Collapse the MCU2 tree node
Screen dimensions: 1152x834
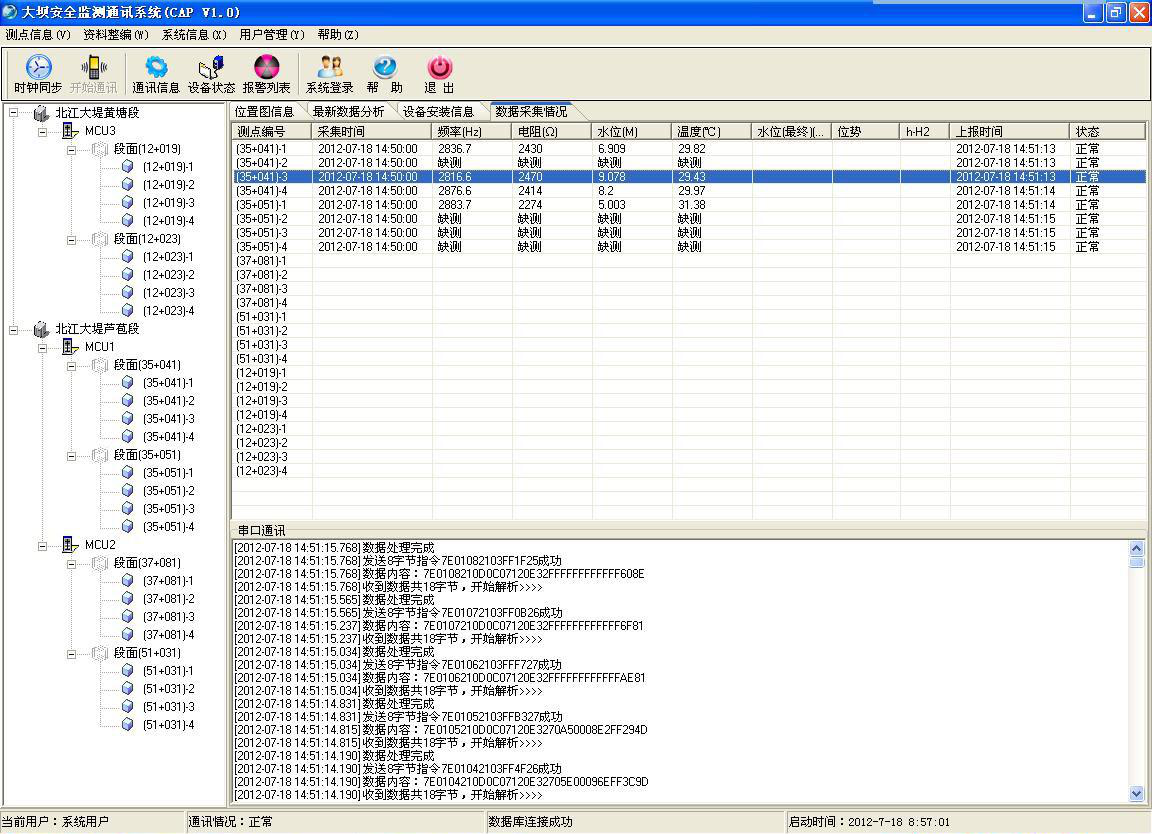point(43,545)
